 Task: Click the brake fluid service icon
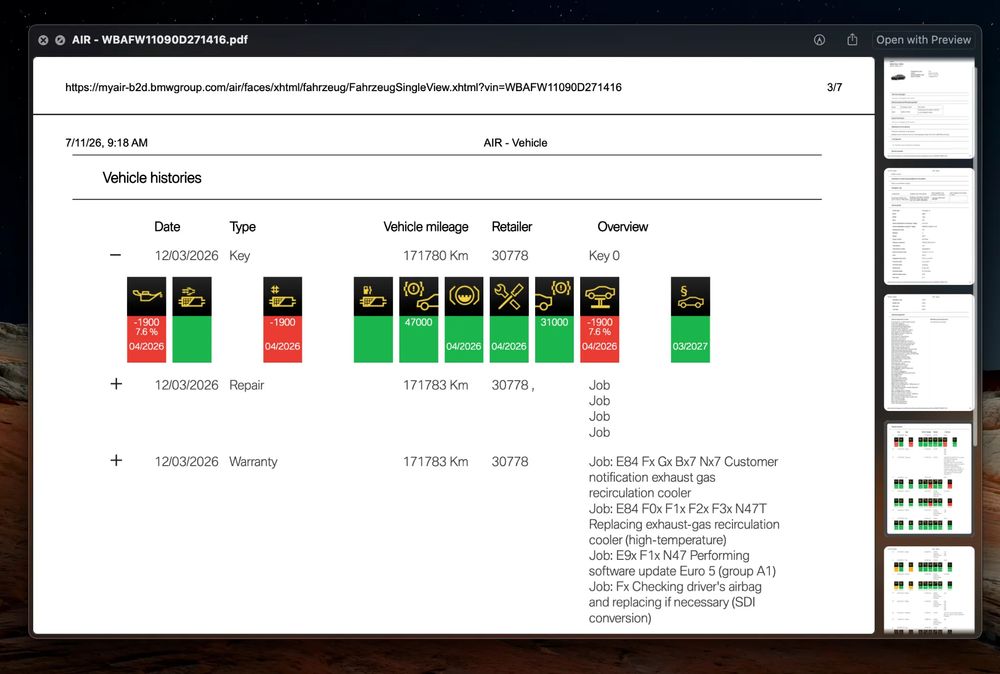464,296
